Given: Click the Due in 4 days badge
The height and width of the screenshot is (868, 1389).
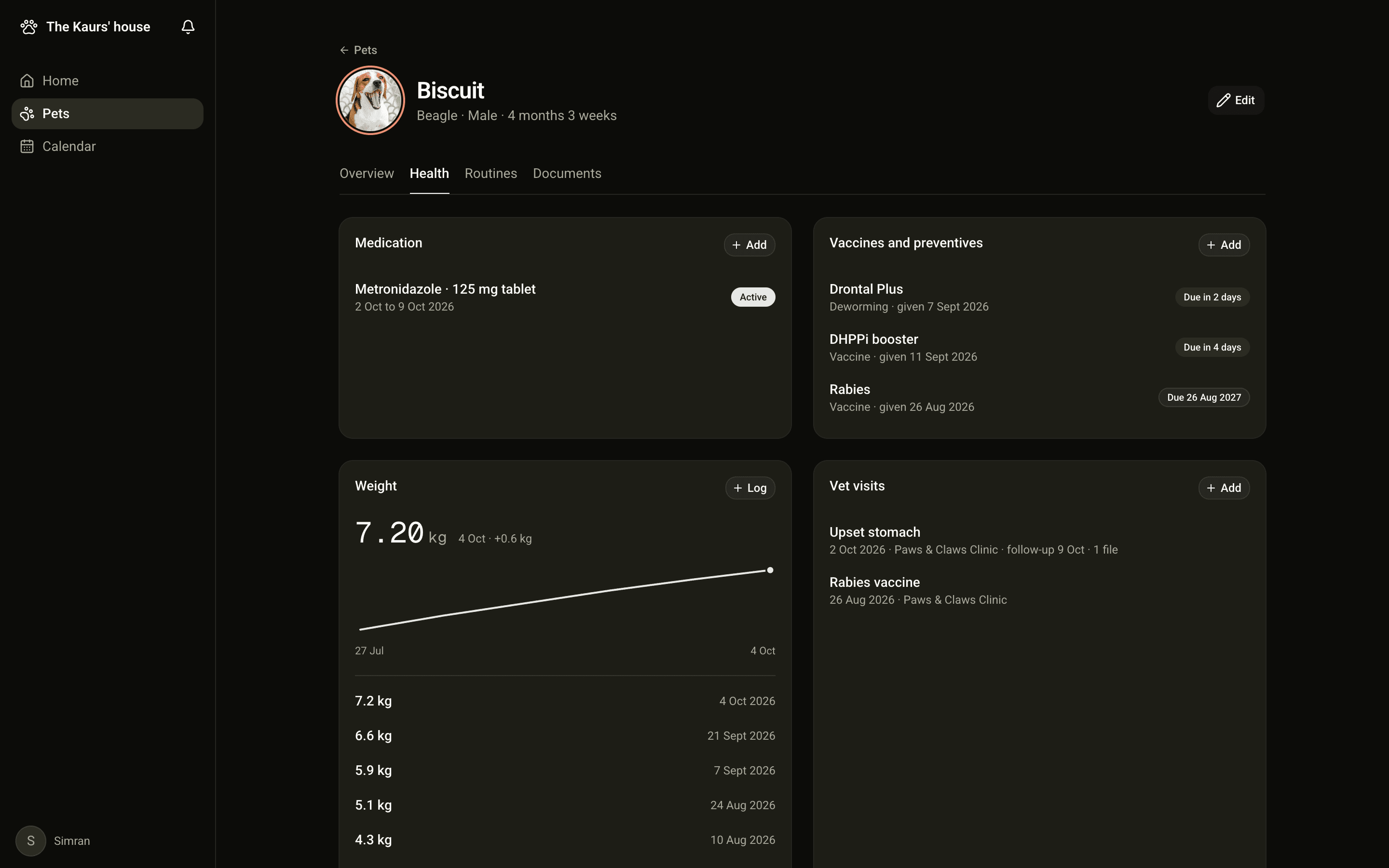Looking at the screenshot, I should [1212, 347].
